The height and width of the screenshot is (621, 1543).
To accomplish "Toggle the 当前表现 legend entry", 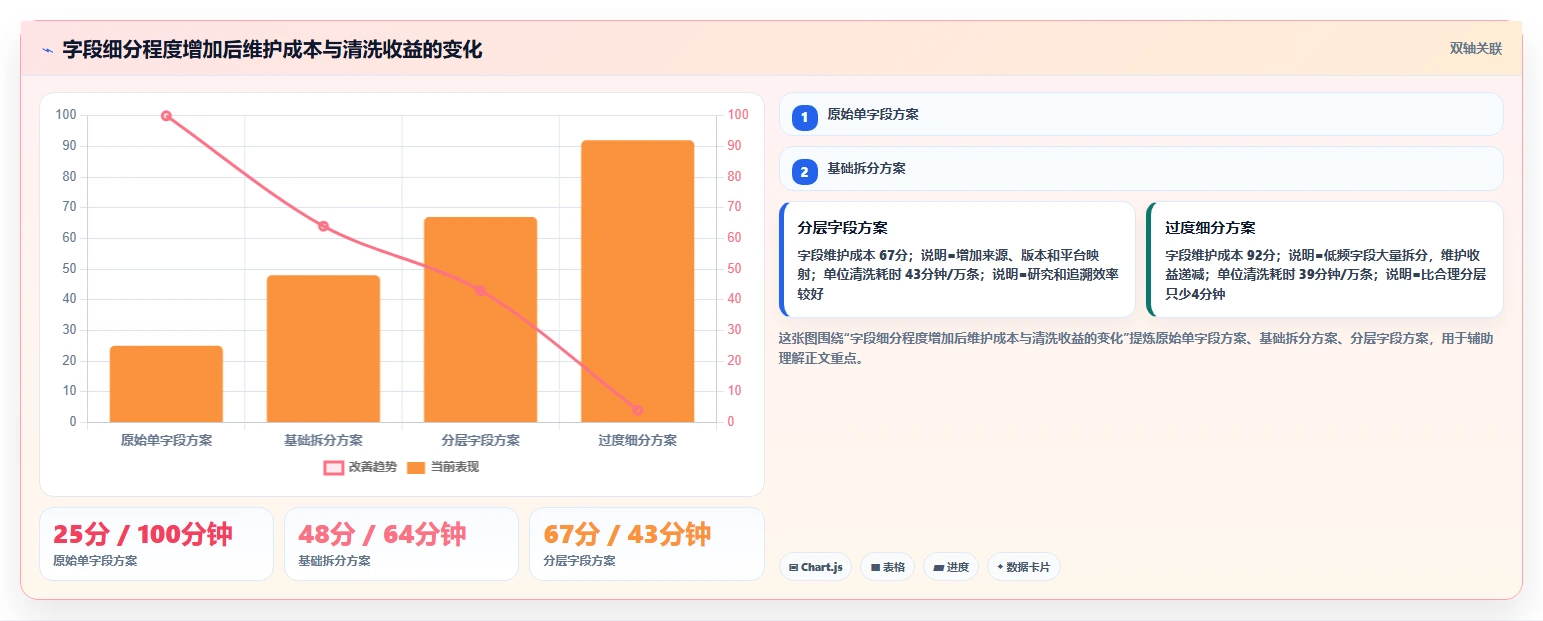I will (x=443, y=467).
